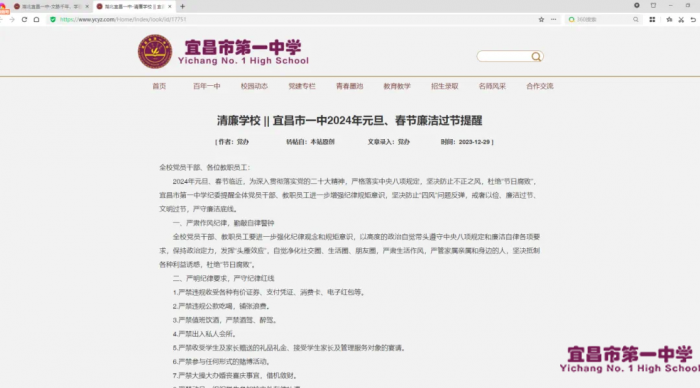Switch to the first browser tab
700x388 pixels.
click(x=50, y=7)
